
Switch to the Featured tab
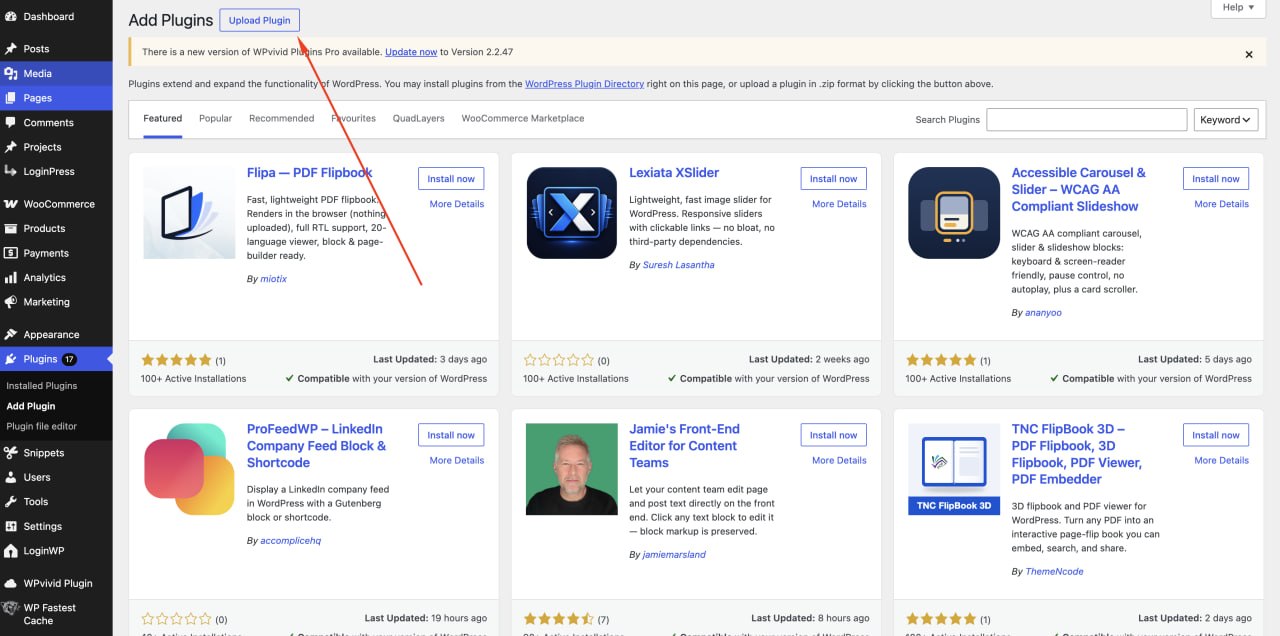click(x=162, y=118)
